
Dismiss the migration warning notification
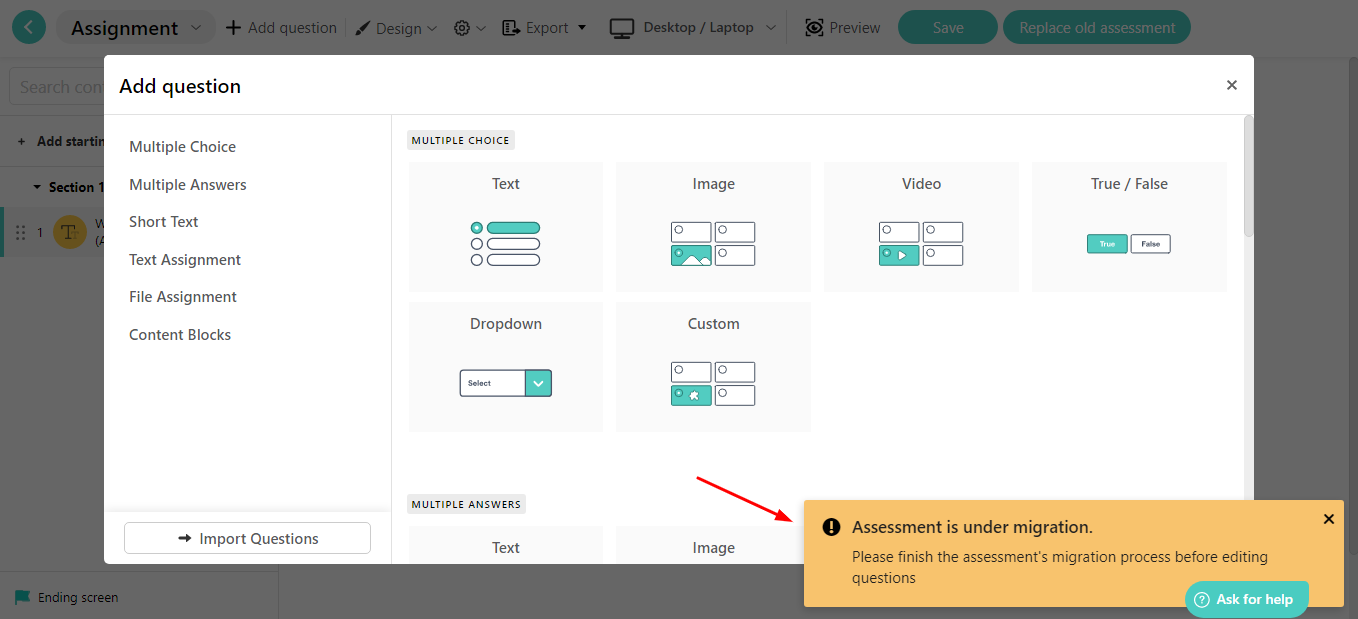pos(1329,519)
